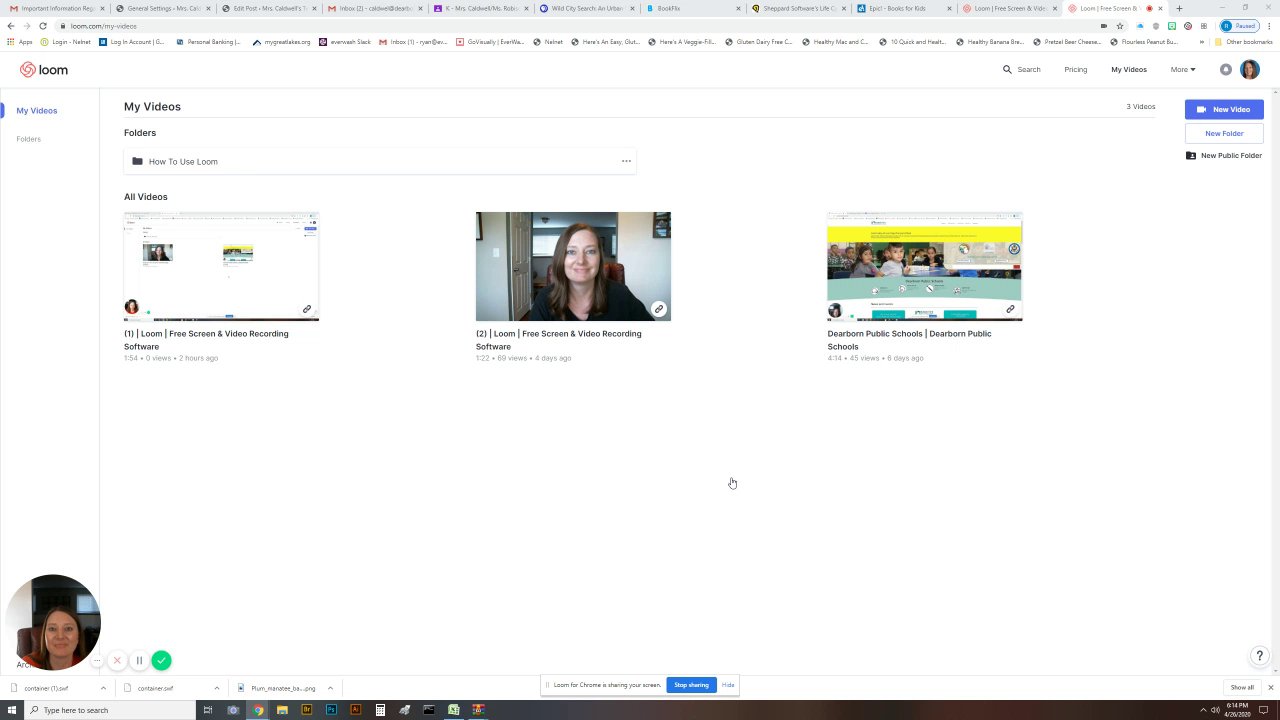Image resolution: width=1280 pixels, height=720 pixels.
Task: Open the How To Use Loom folder
Action: [x=380, y=161]
